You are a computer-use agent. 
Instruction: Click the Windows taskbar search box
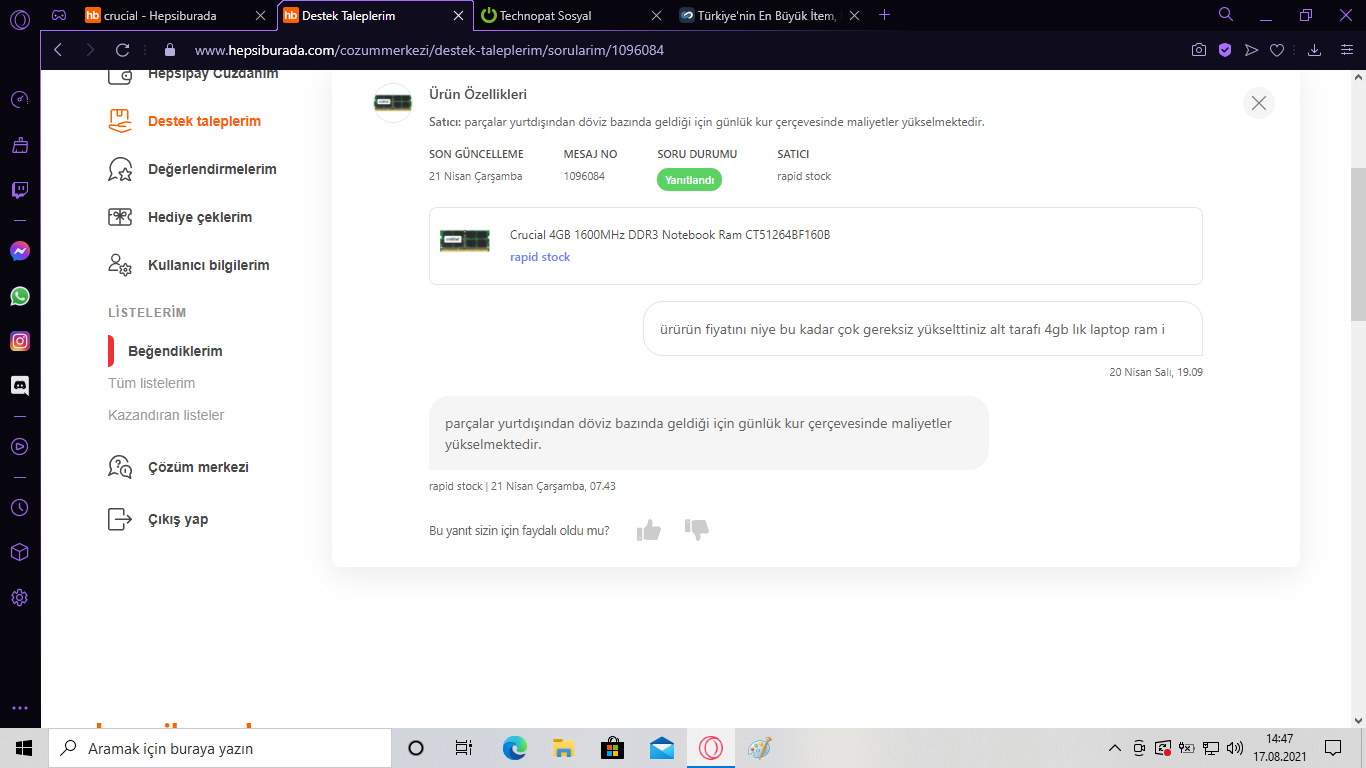click(x=220, y=748)
